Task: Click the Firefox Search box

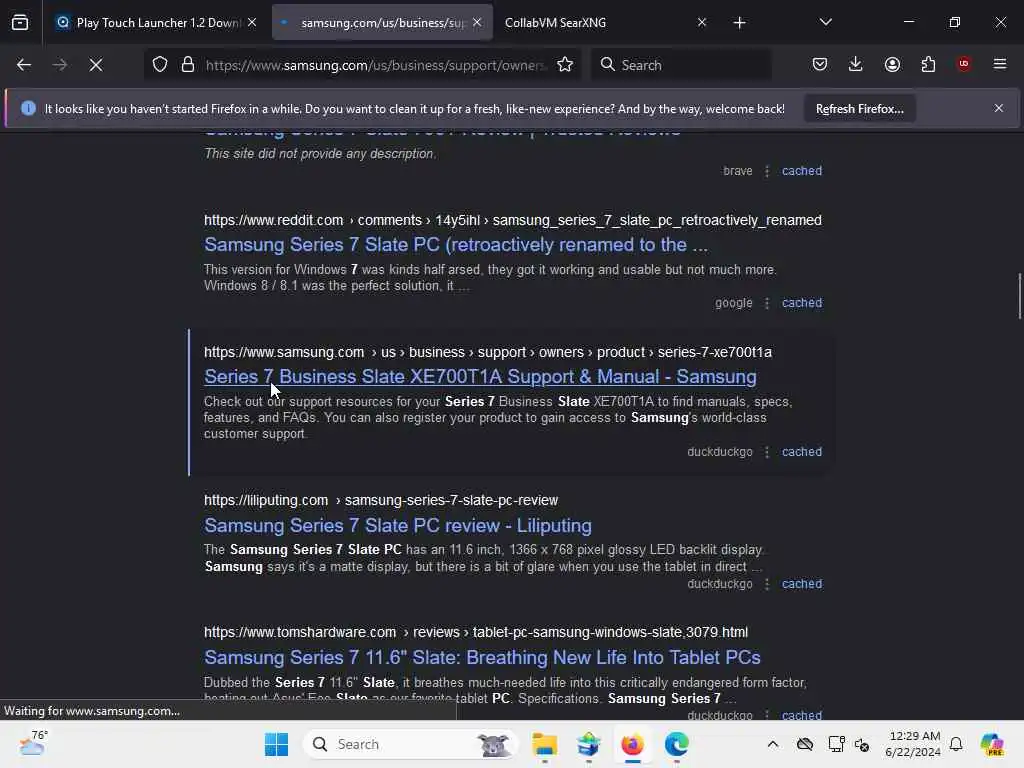Action: pyautogui.click(x=680, y=65)
